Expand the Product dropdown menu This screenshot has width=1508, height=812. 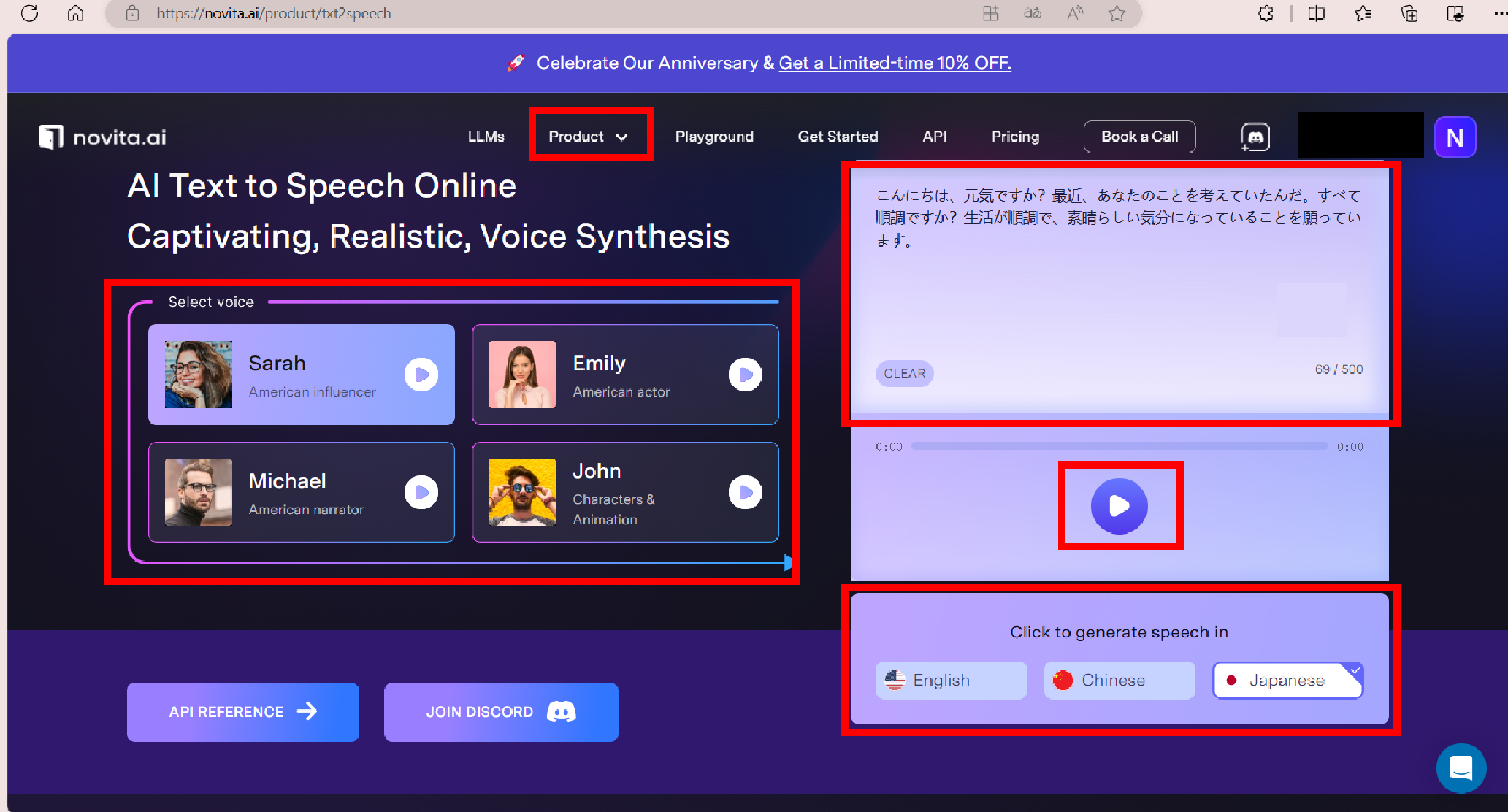[589, 137]
